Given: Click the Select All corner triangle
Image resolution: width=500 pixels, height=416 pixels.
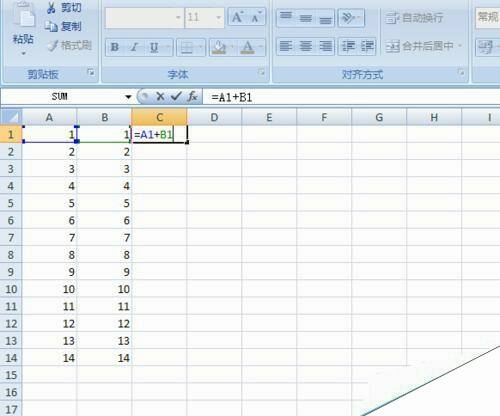Looking at the screenshot, I should [11, 117].
